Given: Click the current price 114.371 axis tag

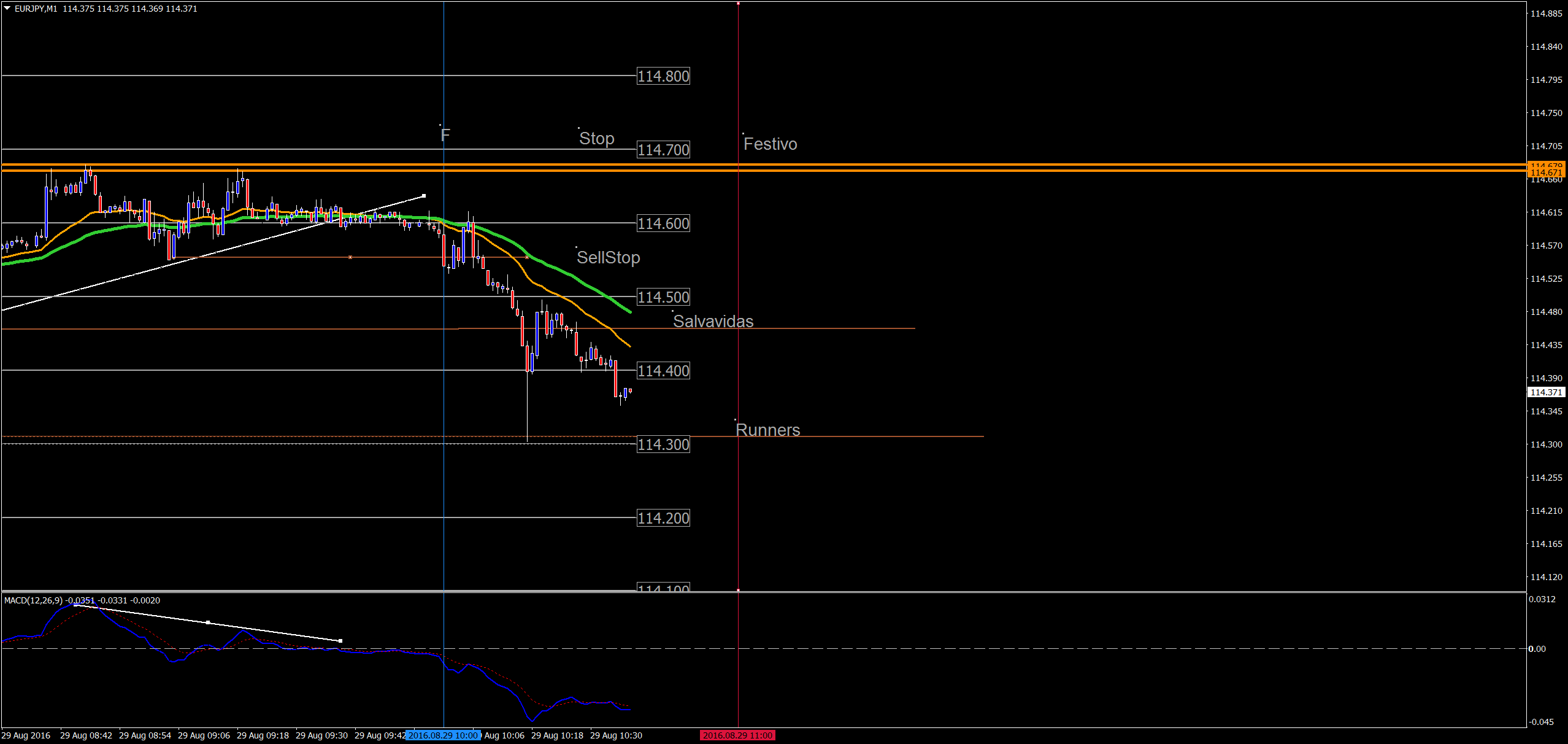Looking at the screenshot, I should pyautogui.click(x=1546, y=392).
